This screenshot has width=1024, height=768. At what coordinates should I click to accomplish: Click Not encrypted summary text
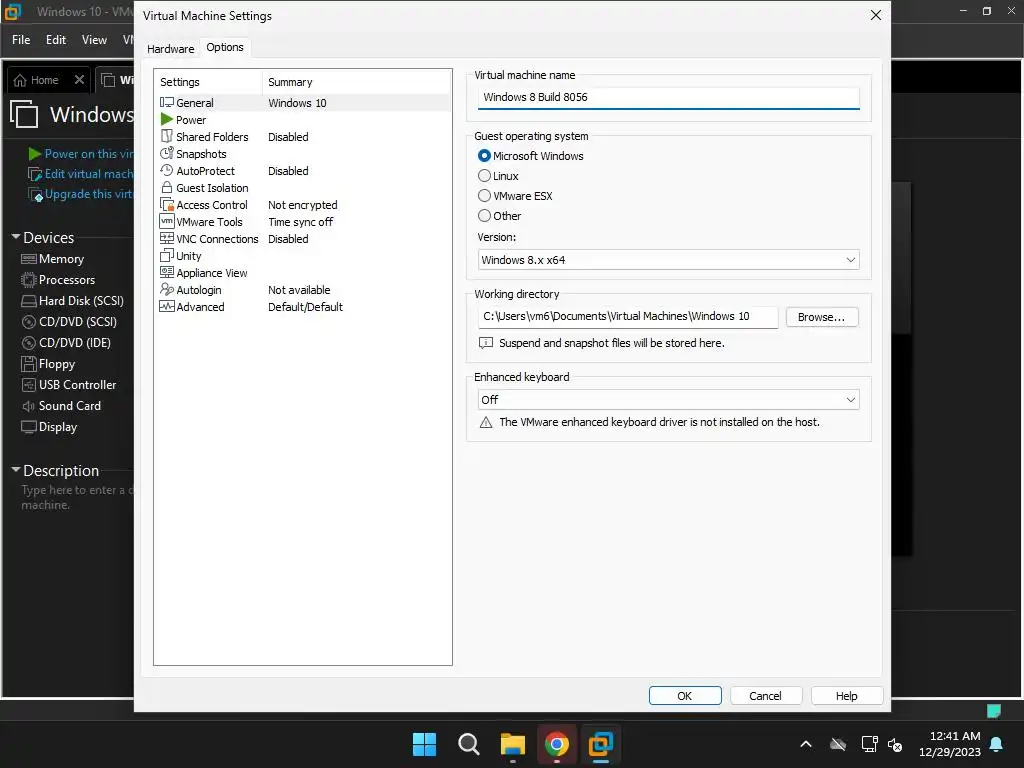click(x=302, y=205)
